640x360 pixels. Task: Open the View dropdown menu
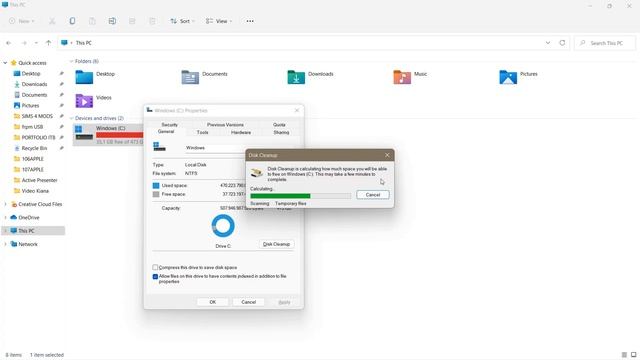coord(219,21)
